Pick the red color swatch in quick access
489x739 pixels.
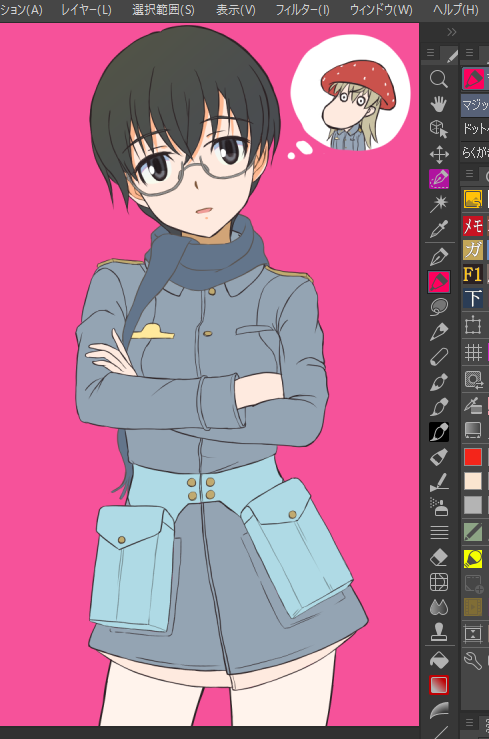click(473, 457)
